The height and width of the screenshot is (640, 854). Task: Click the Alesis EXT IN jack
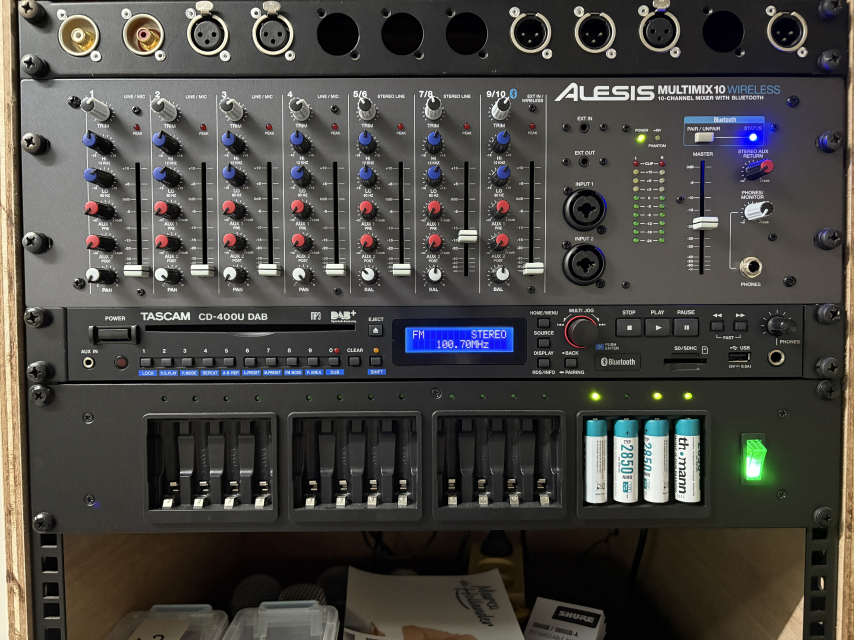(584, 129)
